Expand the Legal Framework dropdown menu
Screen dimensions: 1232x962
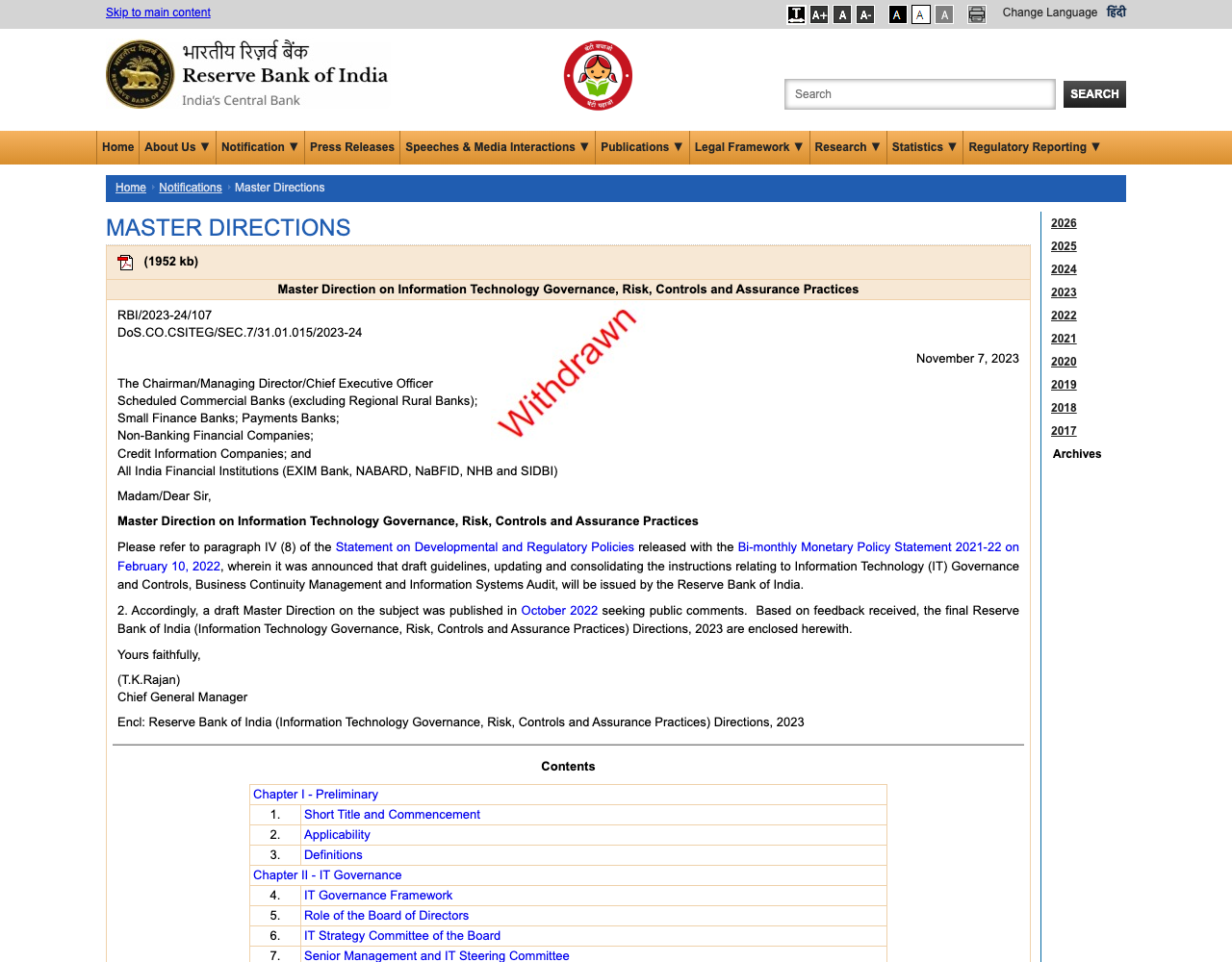(x=749, y=147)
